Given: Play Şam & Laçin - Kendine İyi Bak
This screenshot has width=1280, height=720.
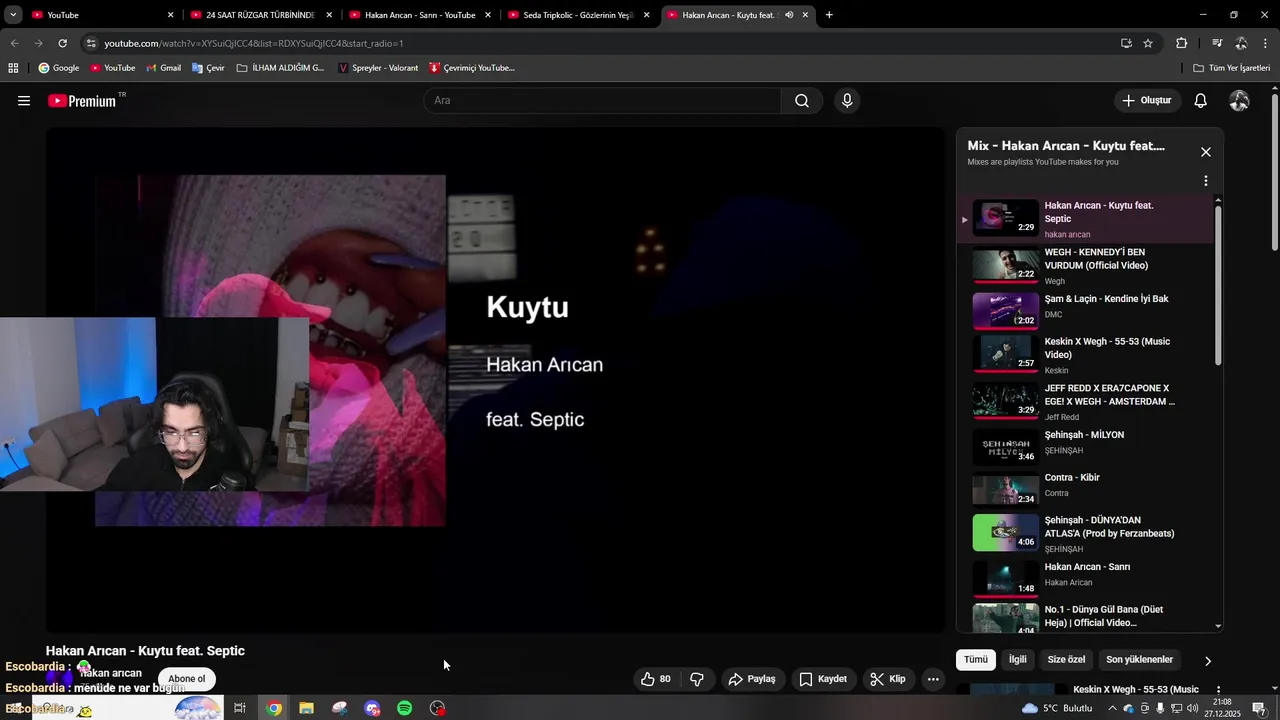Looking at the screenshot, I should point(1085,310).
